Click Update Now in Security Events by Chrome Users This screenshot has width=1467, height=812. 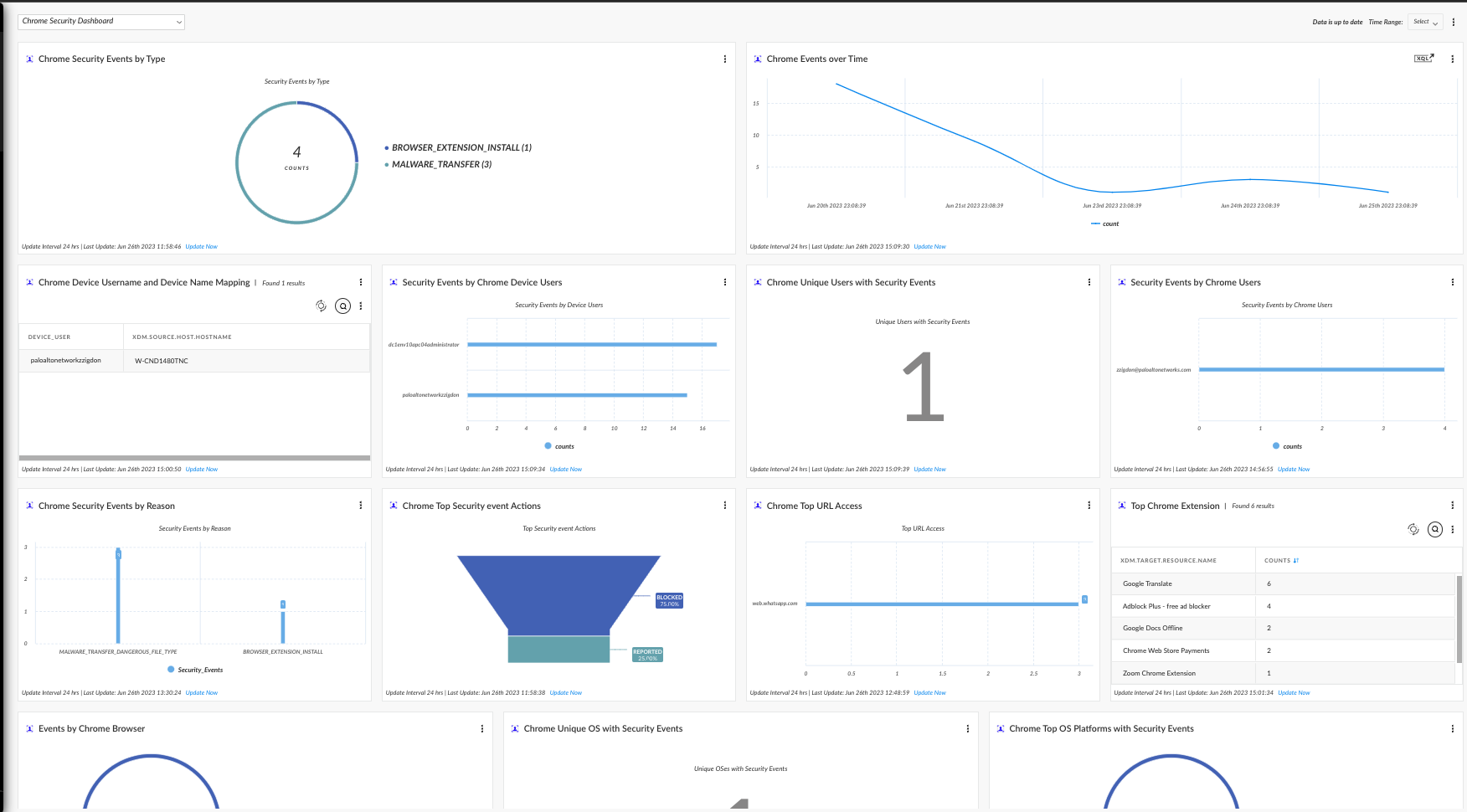pyautogui.click(x=1294, y=470)
